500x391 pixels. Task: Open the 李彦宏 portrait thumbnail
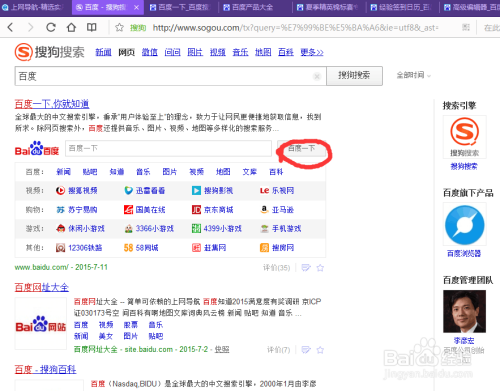point(465,311)
